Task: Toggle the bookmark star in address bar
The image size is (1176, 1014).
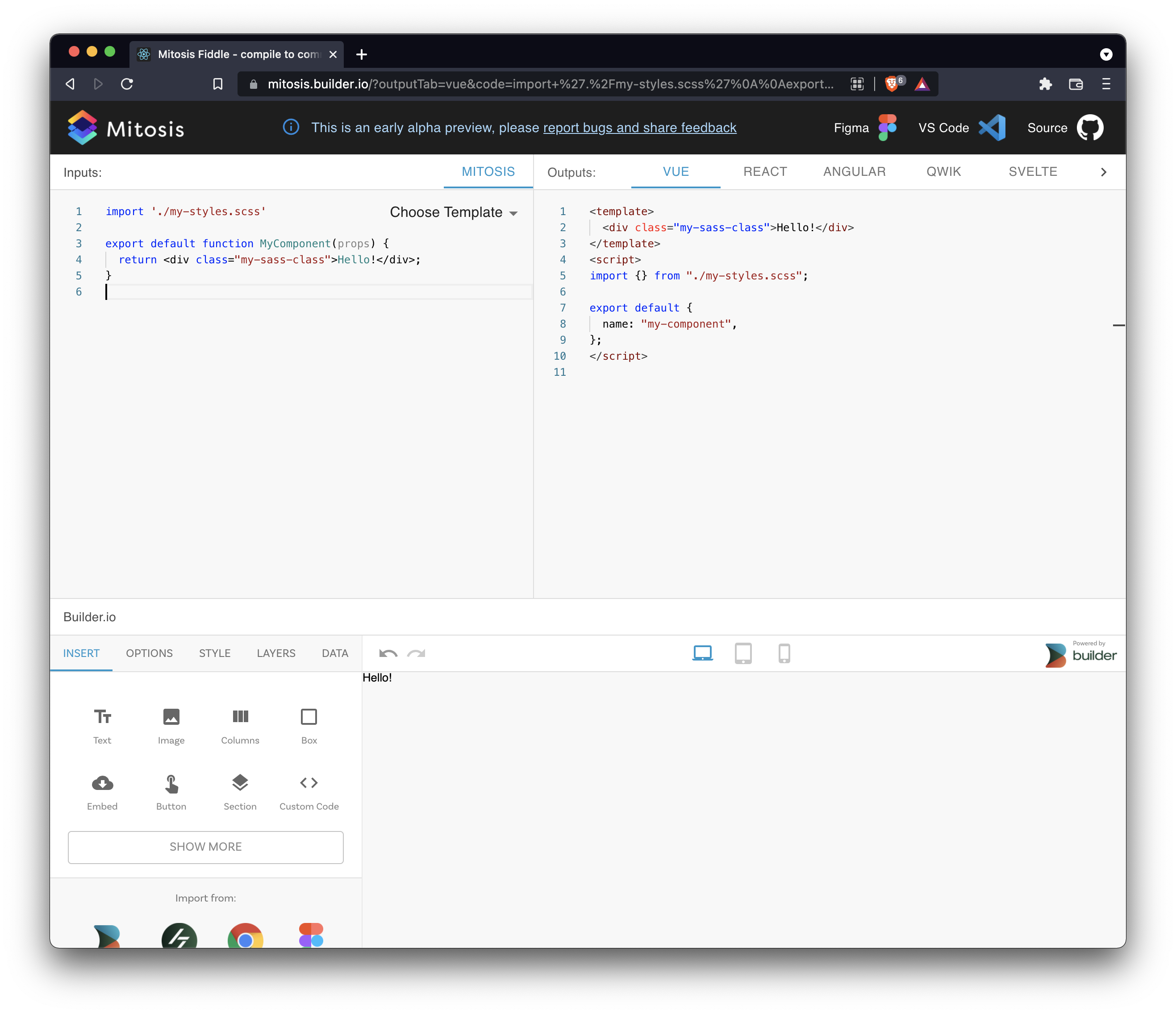Action: (x=217, y=83)
